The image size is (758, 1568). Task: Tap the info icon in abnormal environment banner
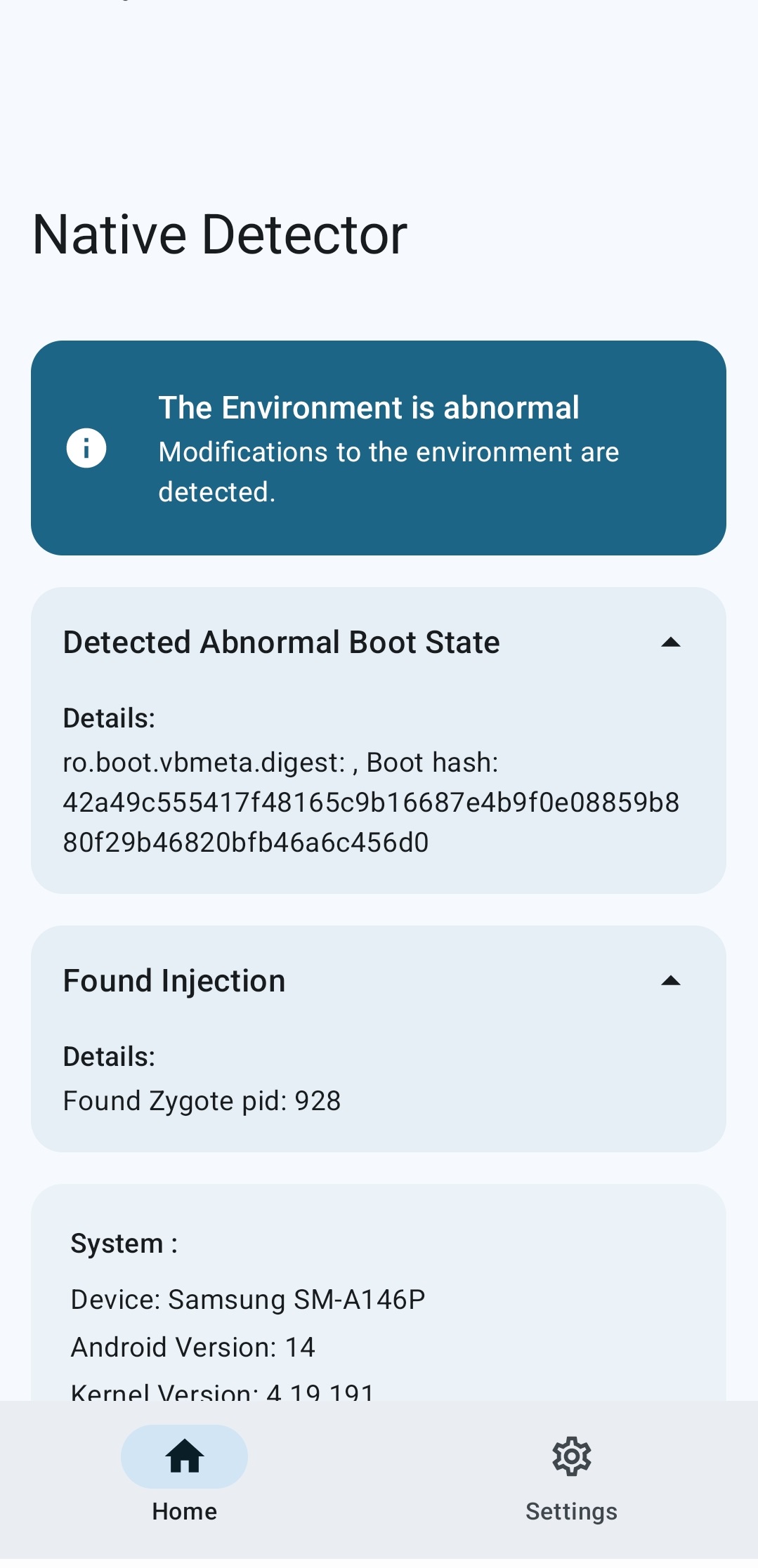pos(86,448)
